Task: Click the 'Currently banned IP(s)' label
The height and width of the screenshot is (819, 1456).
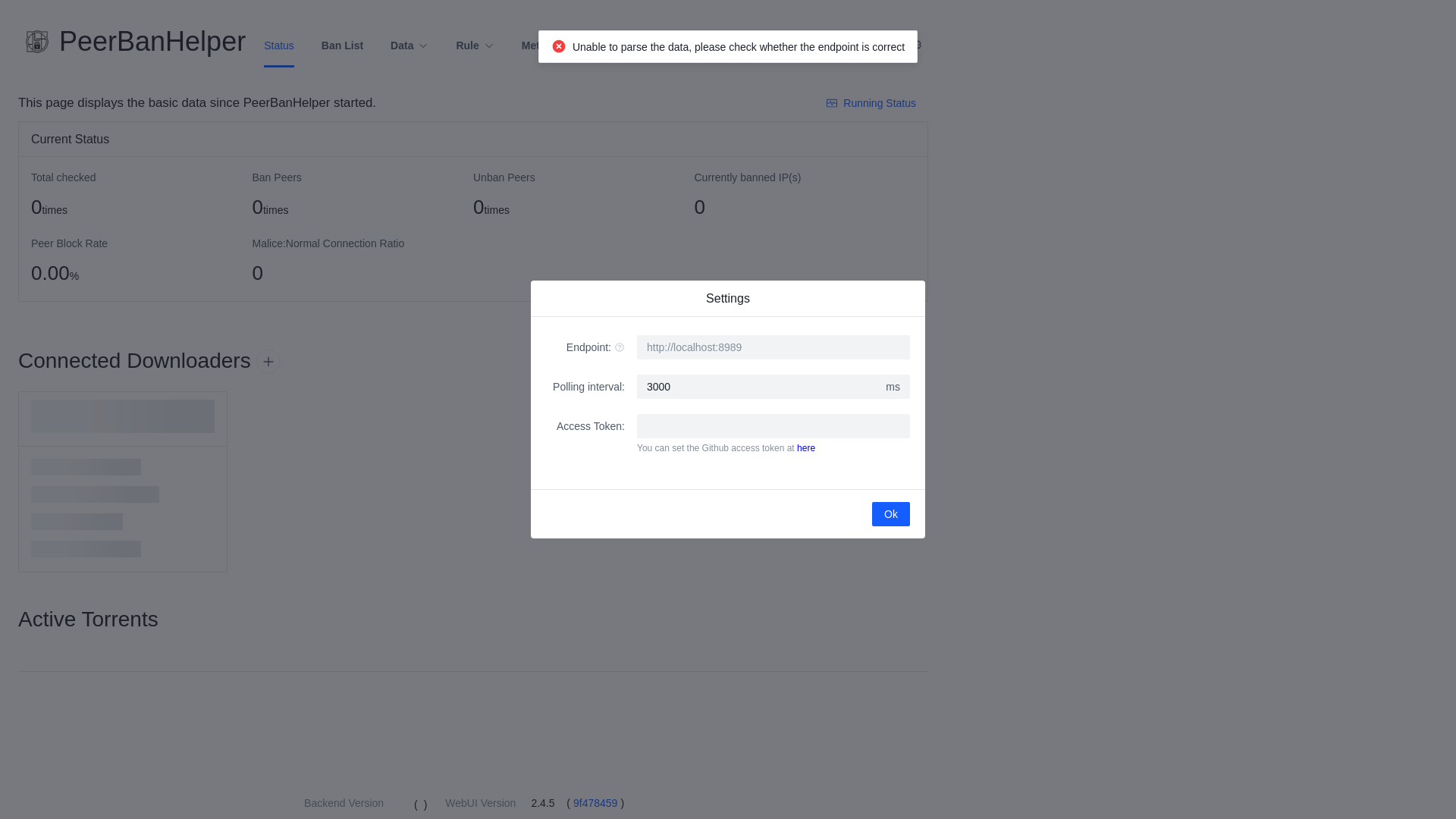Action: pyautogui.click(x=748, y=177)
